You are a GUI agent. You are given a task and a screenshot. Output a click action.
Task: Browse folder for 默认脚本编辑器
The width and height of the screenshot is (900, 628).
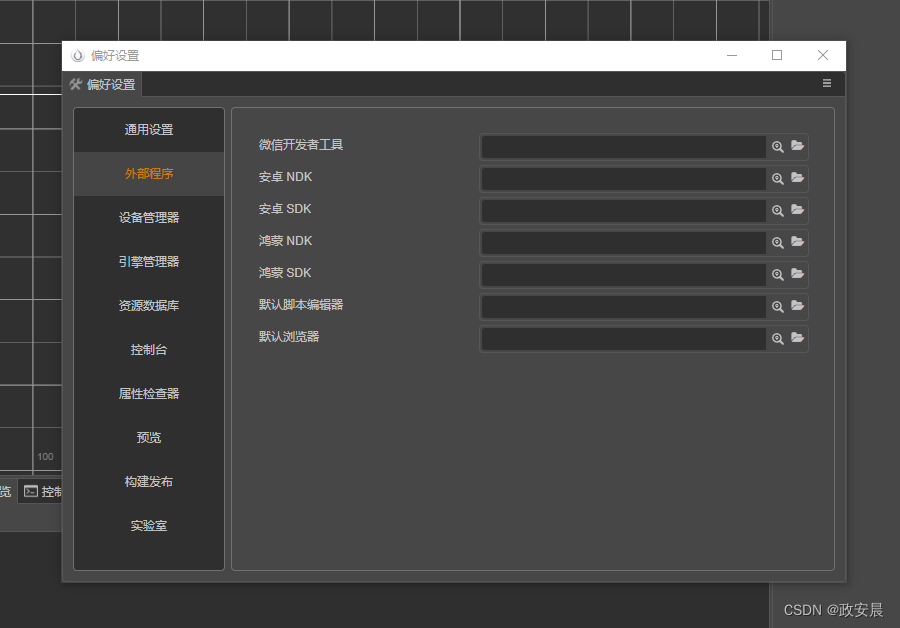tap(797, 306)
